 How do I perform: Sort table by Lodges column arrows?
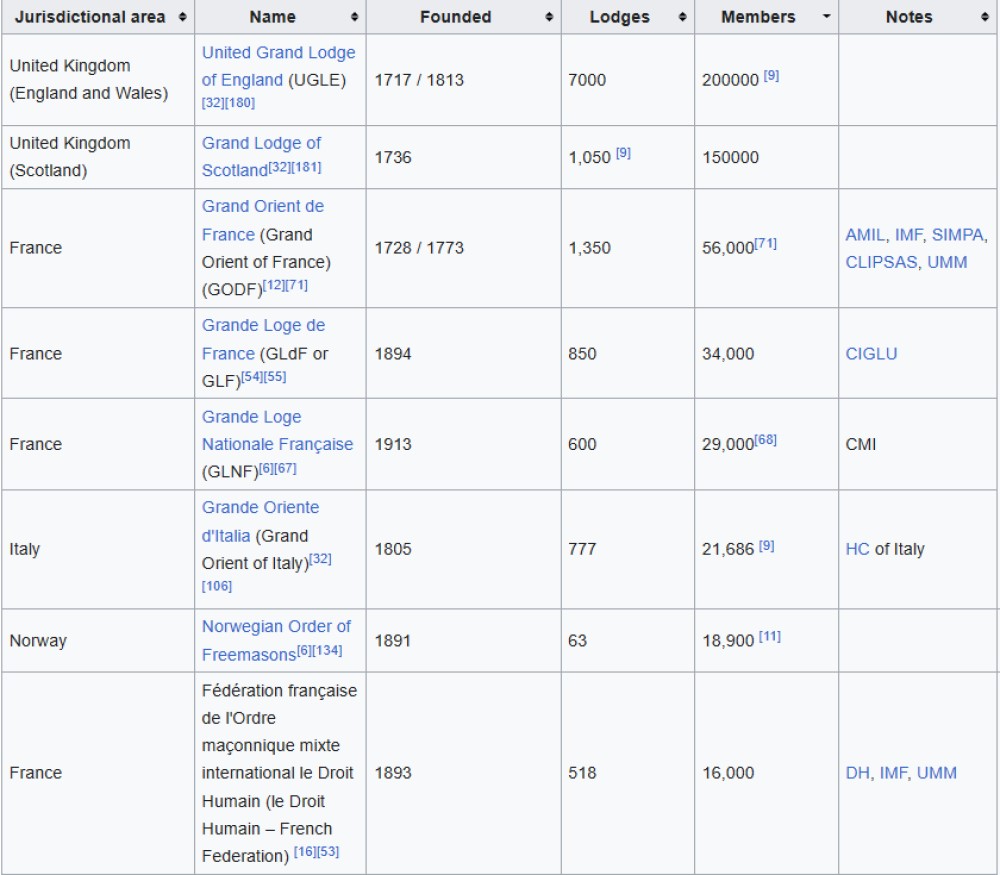point(682,17)
